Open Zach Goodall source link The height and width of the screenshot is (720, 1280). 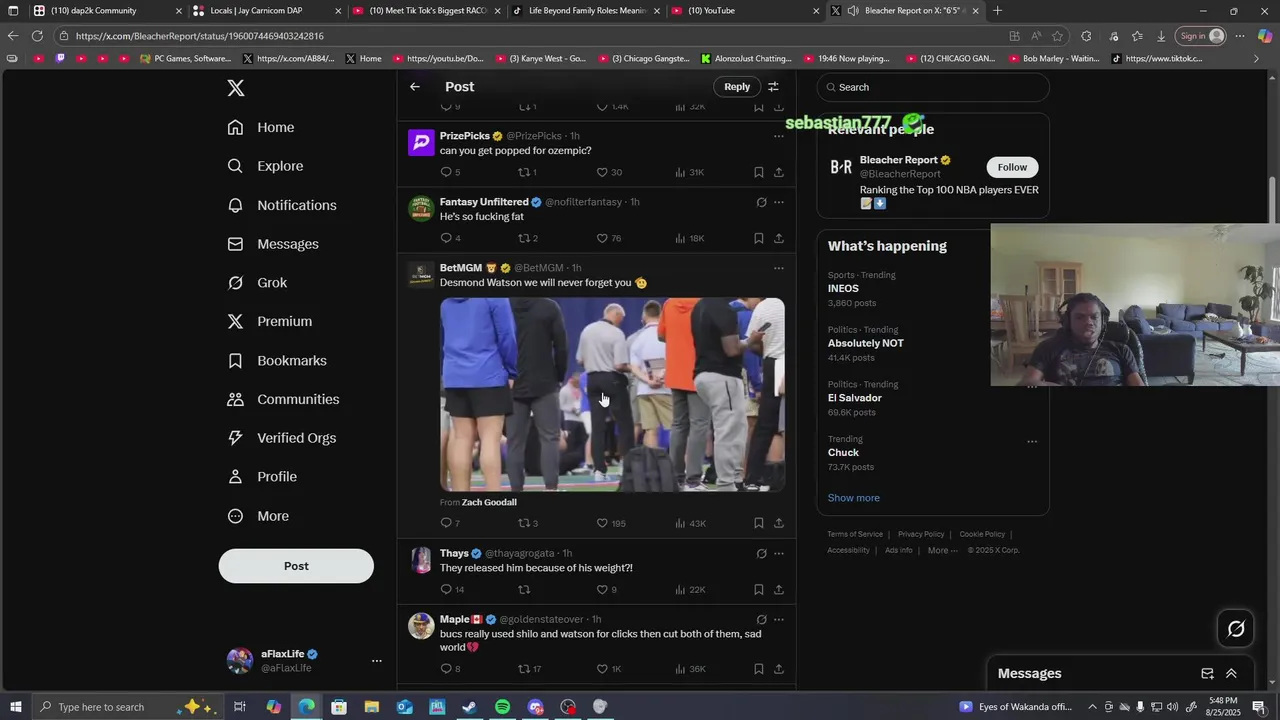489,502
